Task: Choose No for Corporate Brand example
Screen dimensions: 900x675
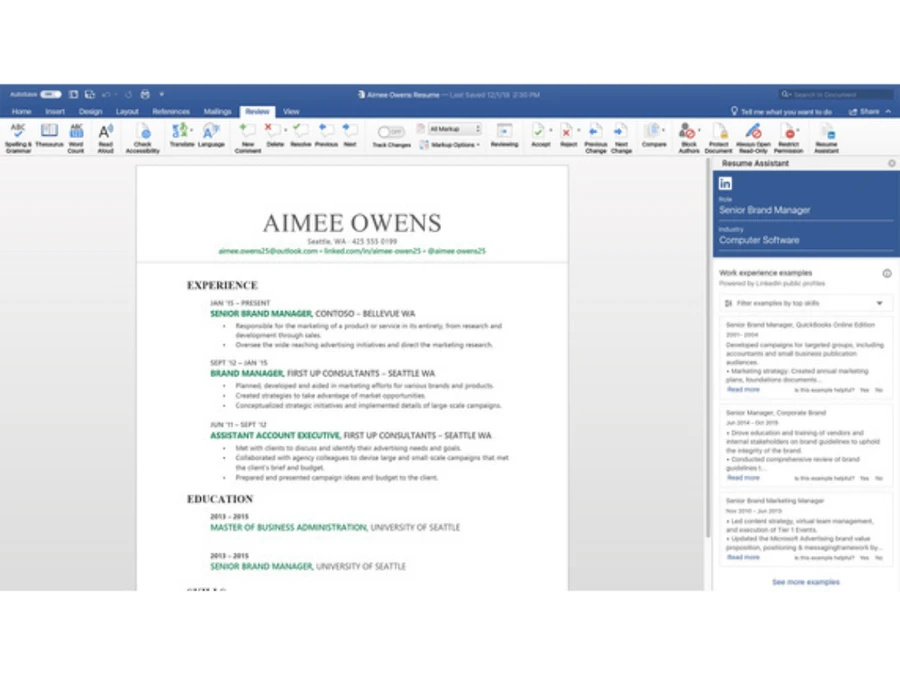Action: pos(879,478)
